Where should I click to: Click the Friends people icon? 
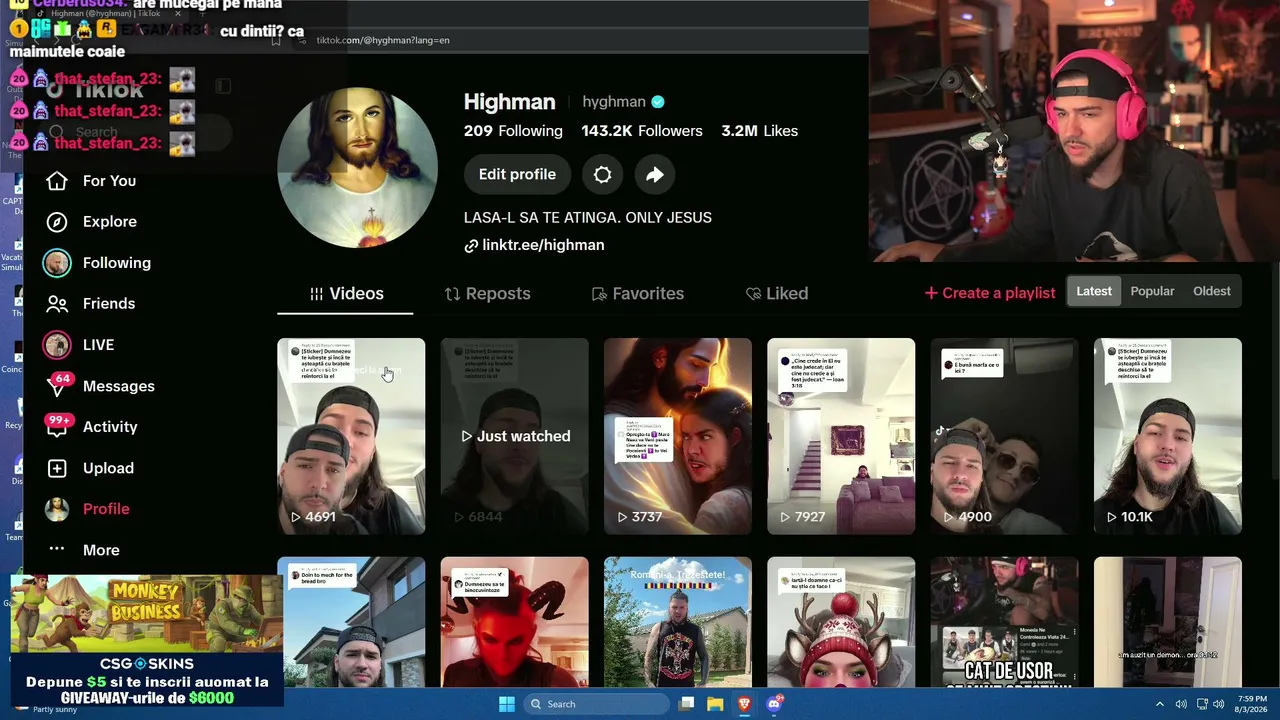click(57, 304)
